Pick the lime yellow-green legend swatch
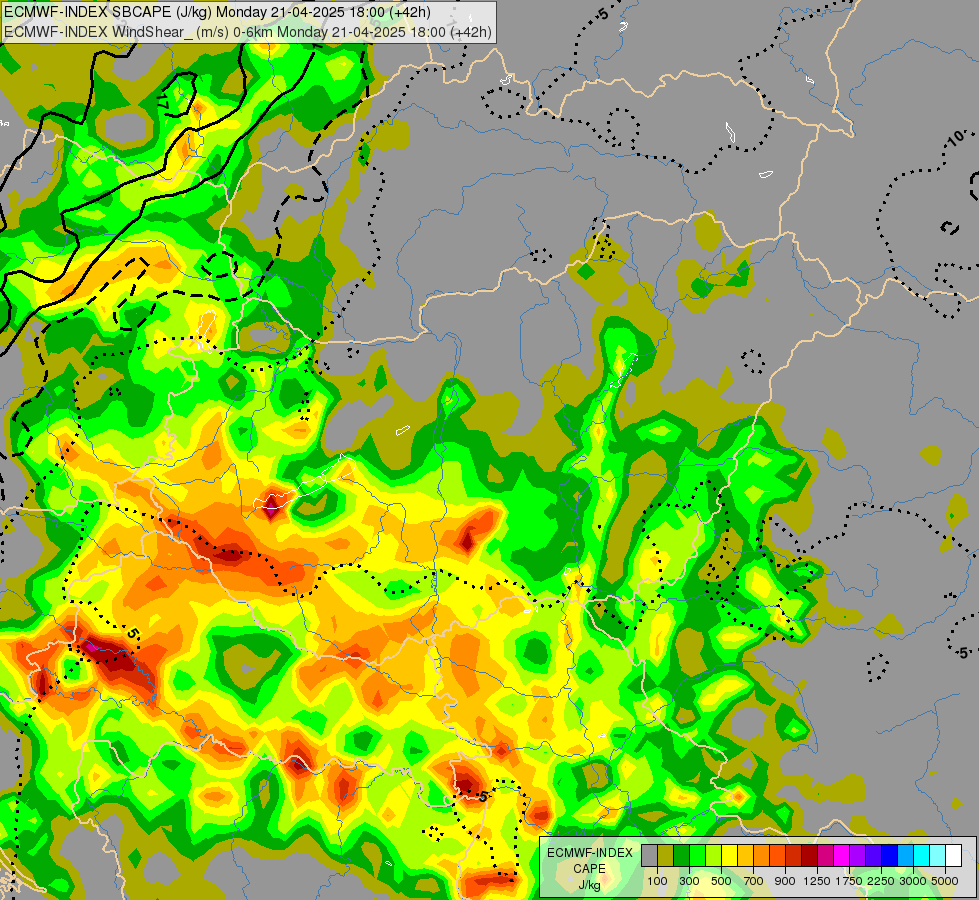 click(x=714, y=856)
